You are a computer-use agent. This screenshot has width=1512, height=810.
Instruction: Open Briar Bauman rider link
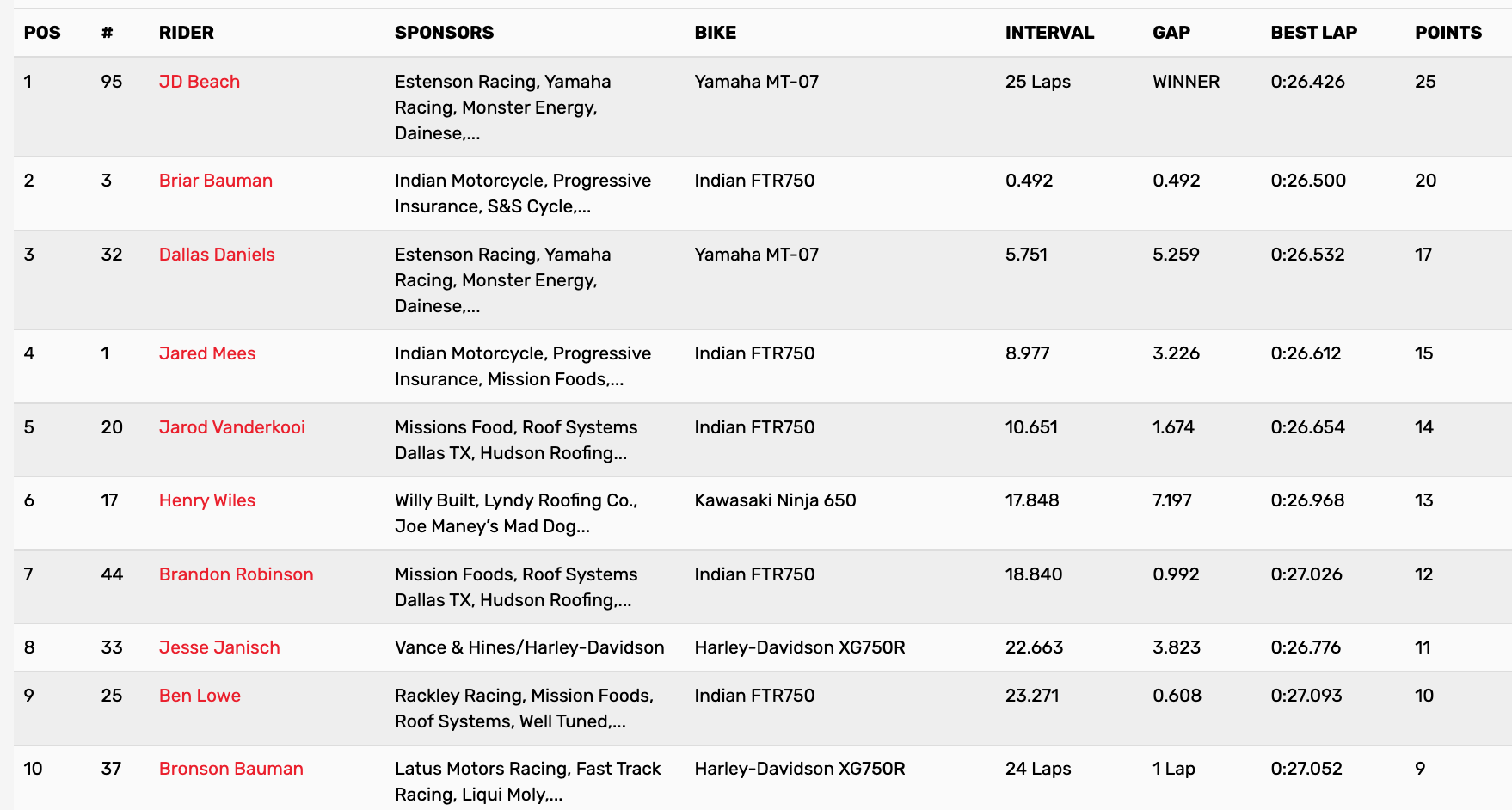[216, 181]
